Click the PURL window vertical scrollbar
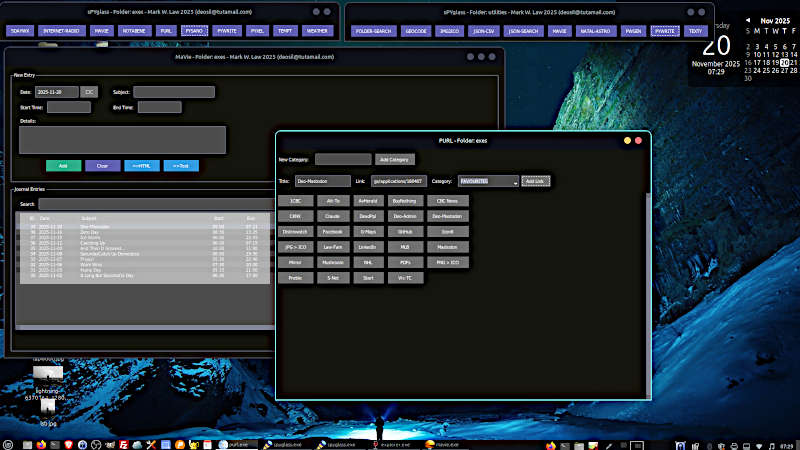 [x=648, y=295]
